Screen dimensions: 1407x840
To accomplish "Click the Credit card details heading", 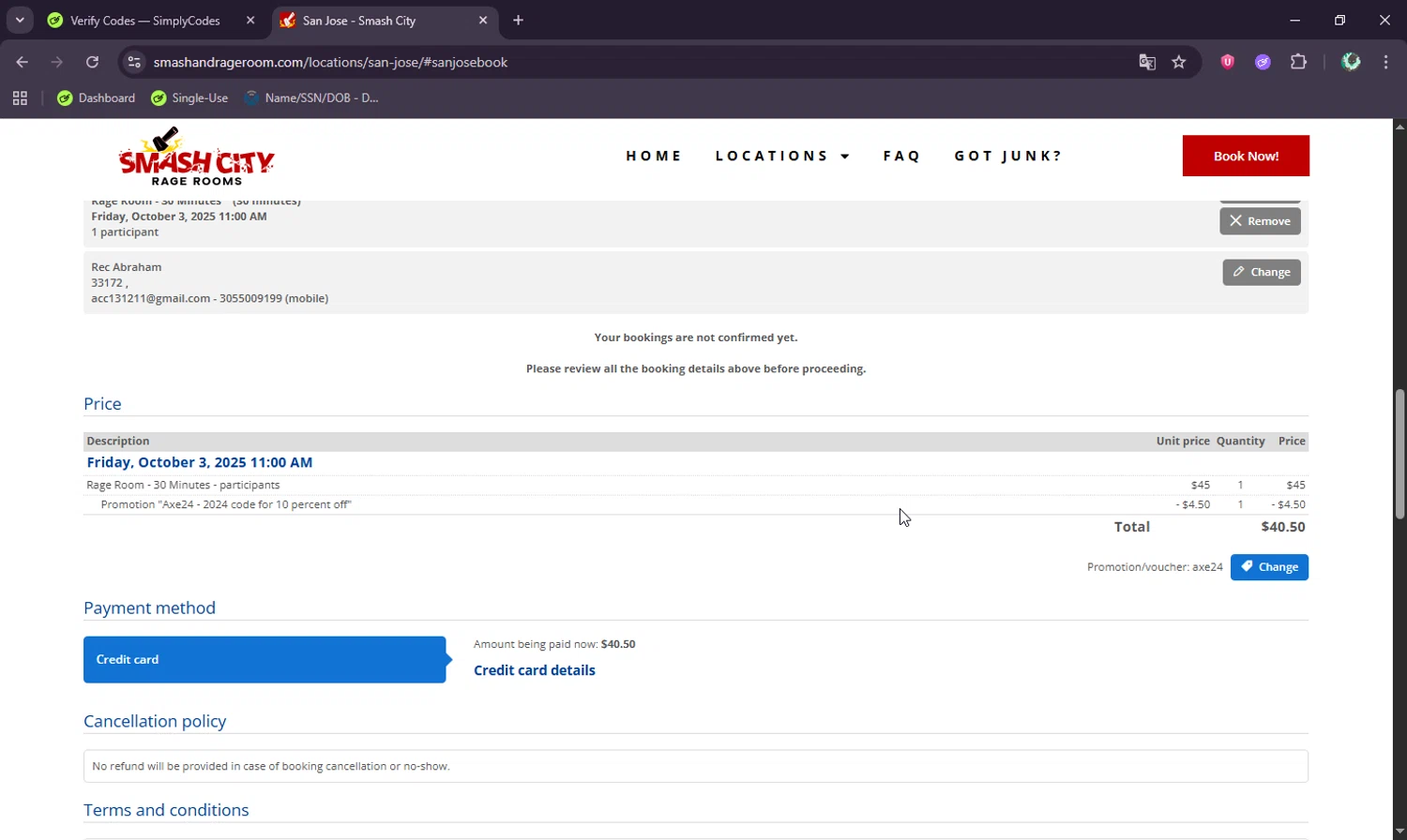I will coord(535,670).
